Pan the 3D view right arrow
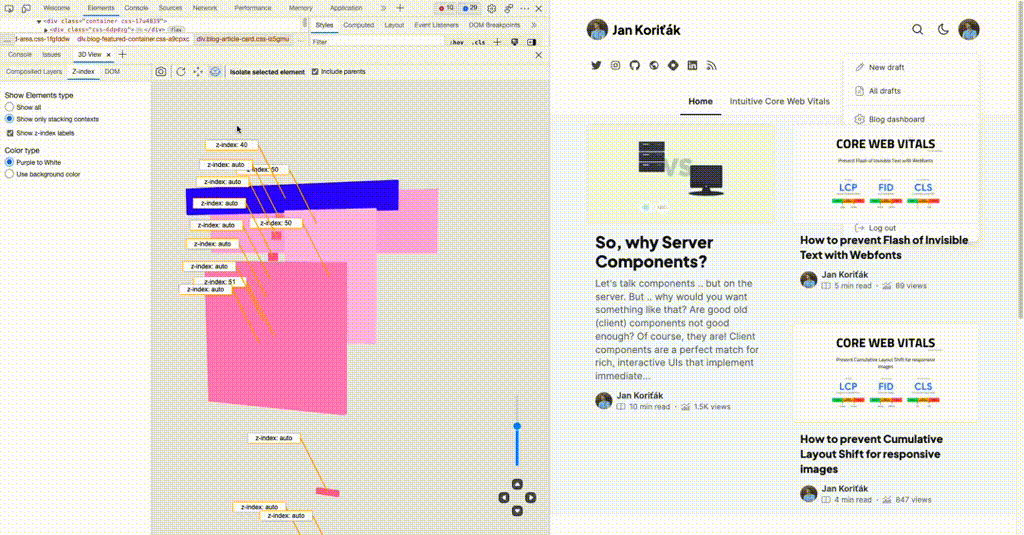1024x535 pixels. point(531,498)
